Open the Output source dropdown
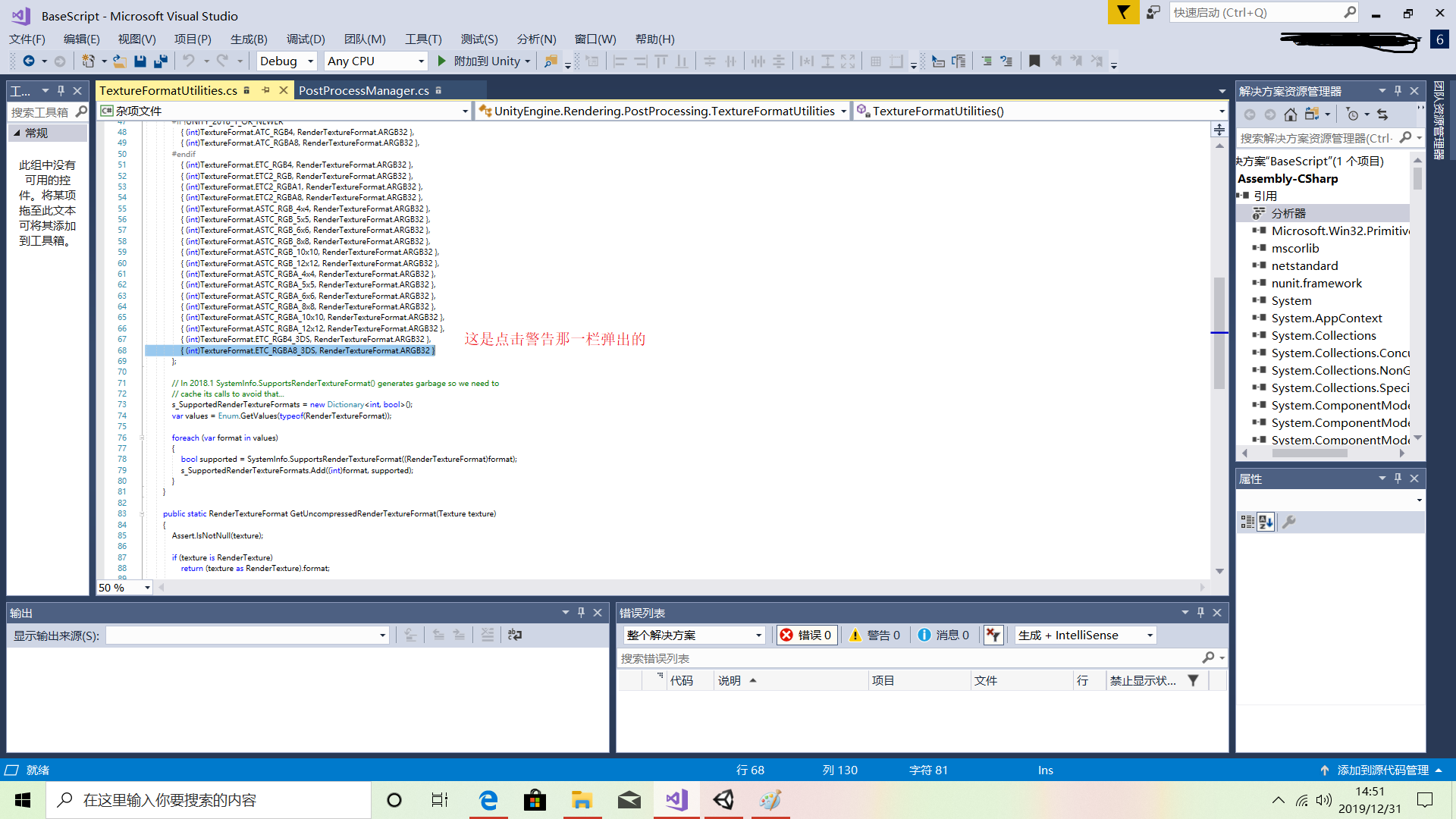Viewport: 1456px width, 819px height. (247, 635)
